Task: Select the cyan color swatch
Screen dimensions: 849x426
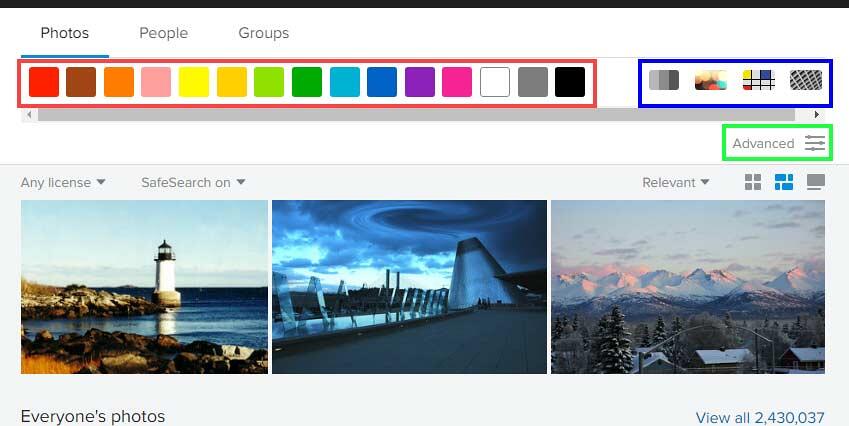Action: pos(345,82)
